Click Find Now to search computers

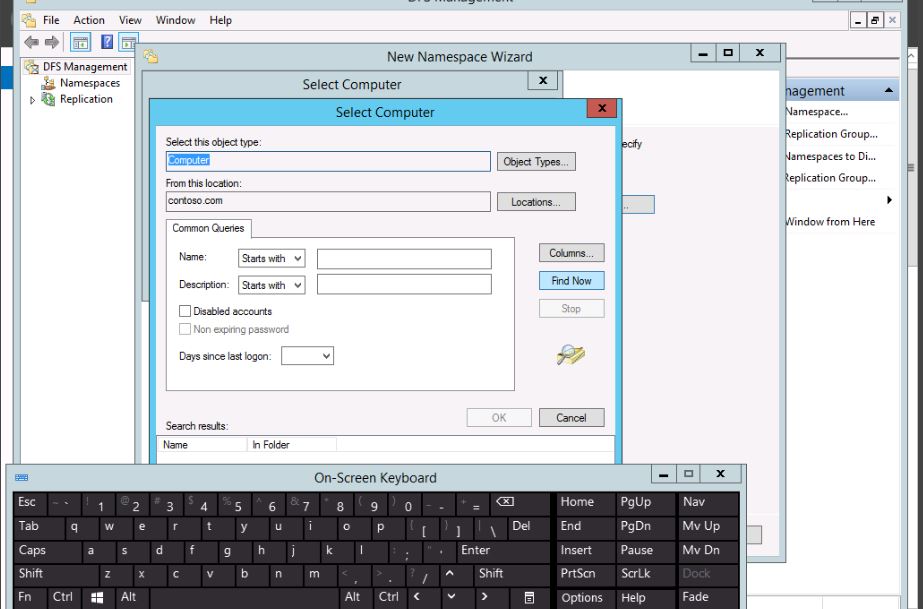(x=571, y=281)
